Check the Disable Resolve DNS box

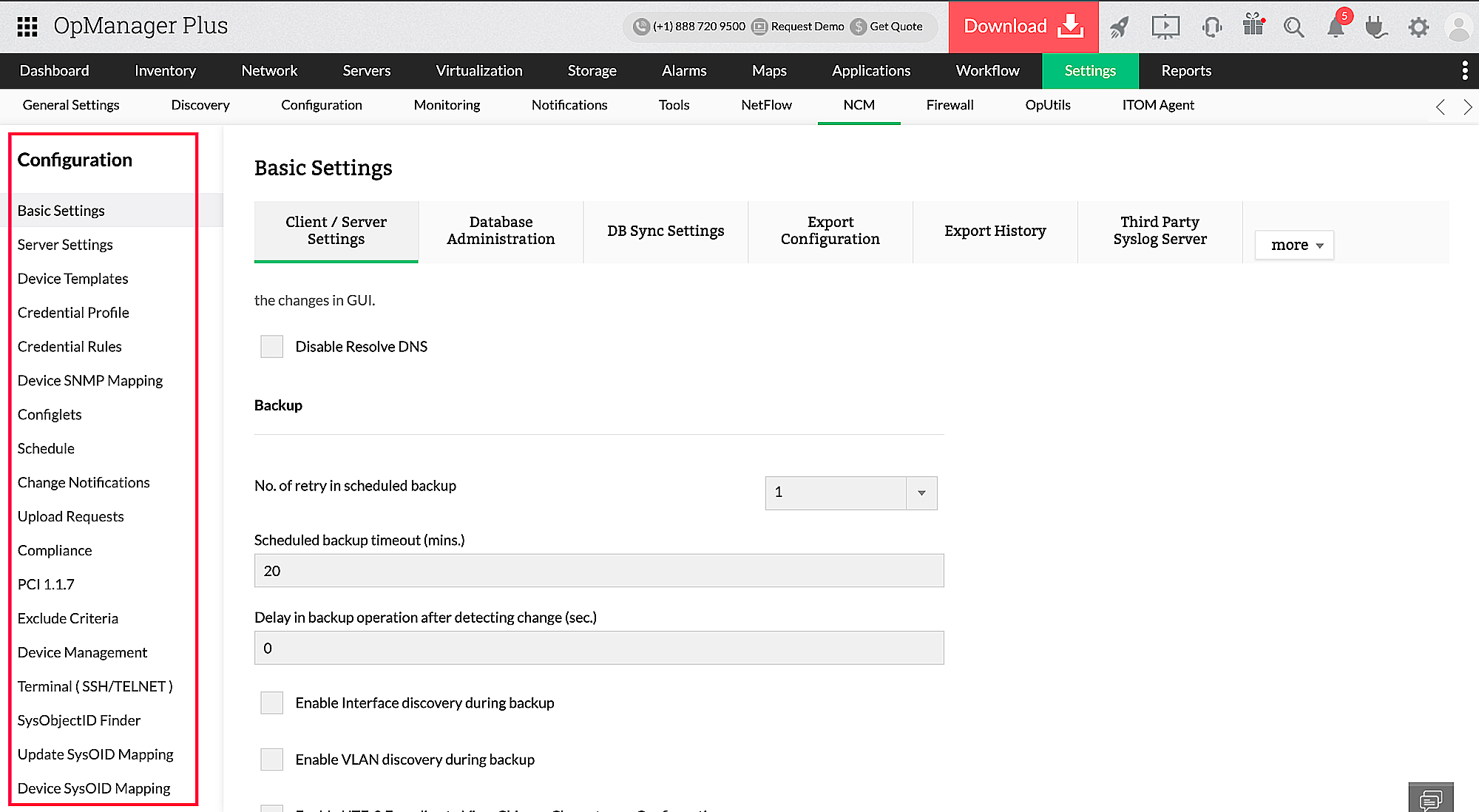[x=271, y=346]
